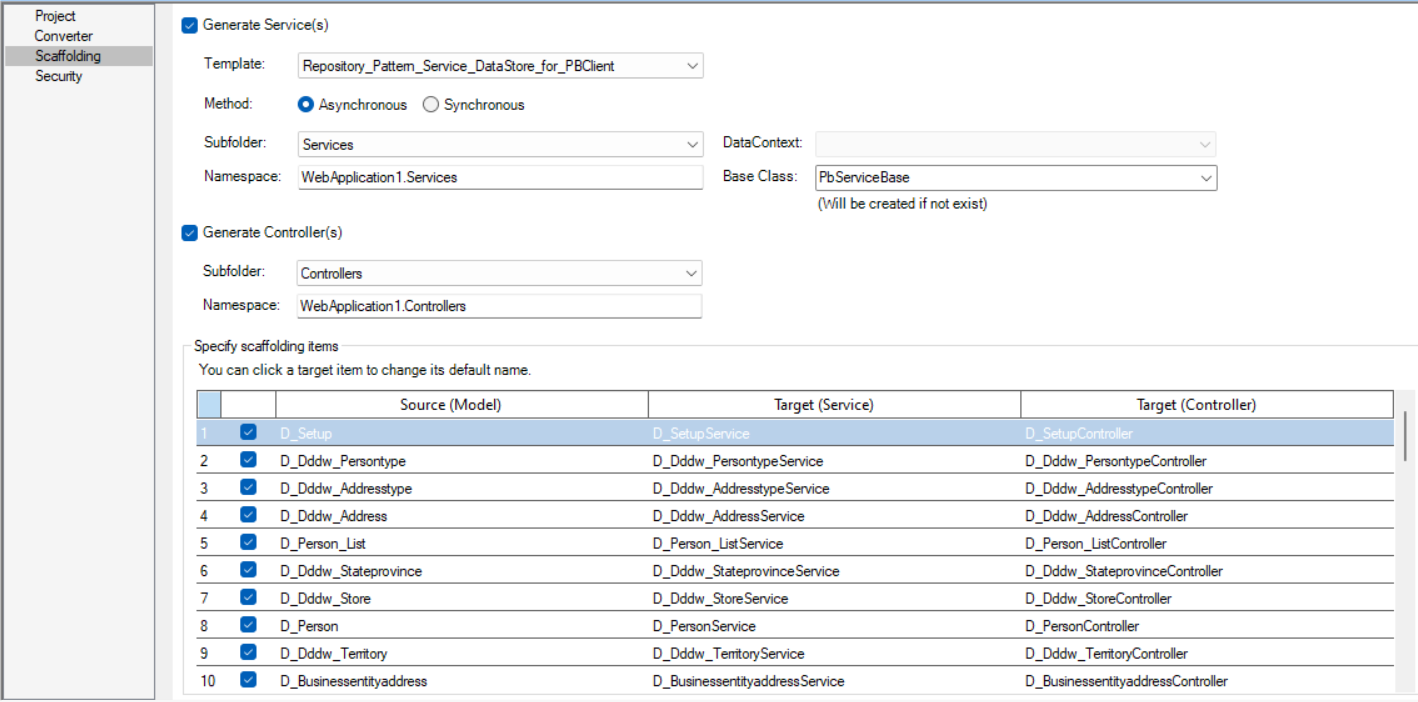
Task: Rename target D_Dddw_AddressService cell
Action: pos(728,516)
